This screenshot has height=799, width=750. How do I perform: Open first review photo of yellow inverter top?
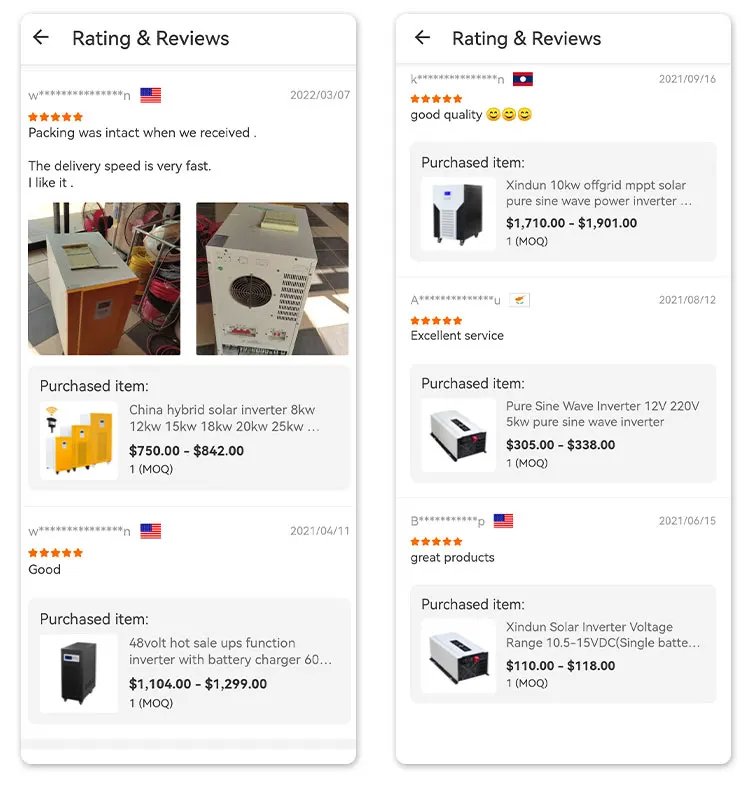(104, 279)
